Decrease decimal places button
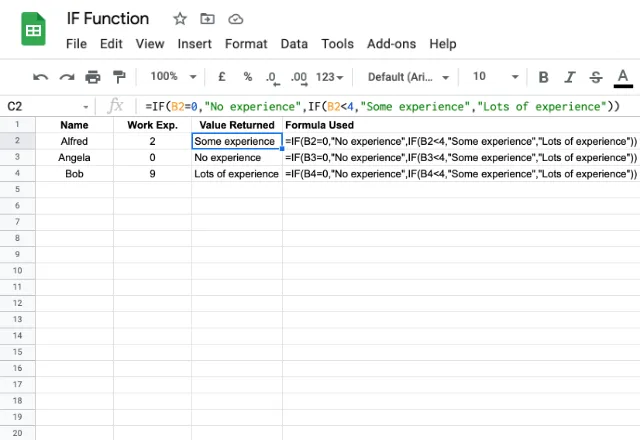This screenshot has width=640, height=440. pos(272,78)
